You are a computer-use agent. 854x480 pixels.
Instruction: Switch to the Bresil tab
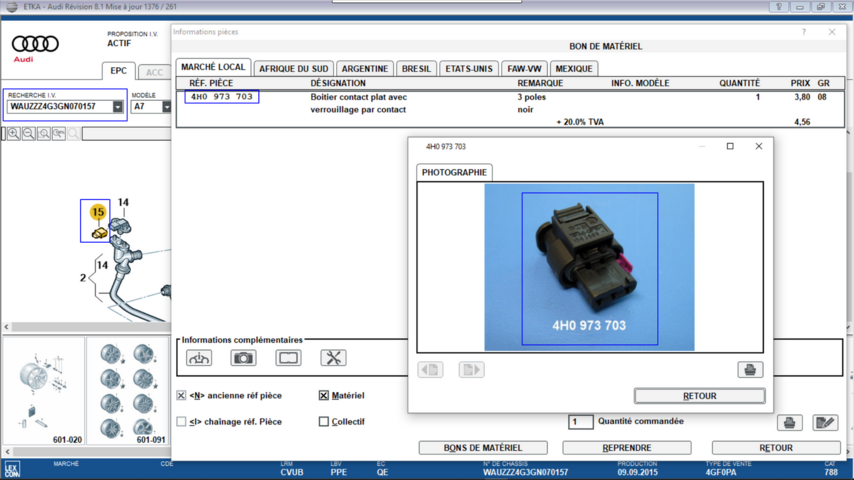coord(416,69)
